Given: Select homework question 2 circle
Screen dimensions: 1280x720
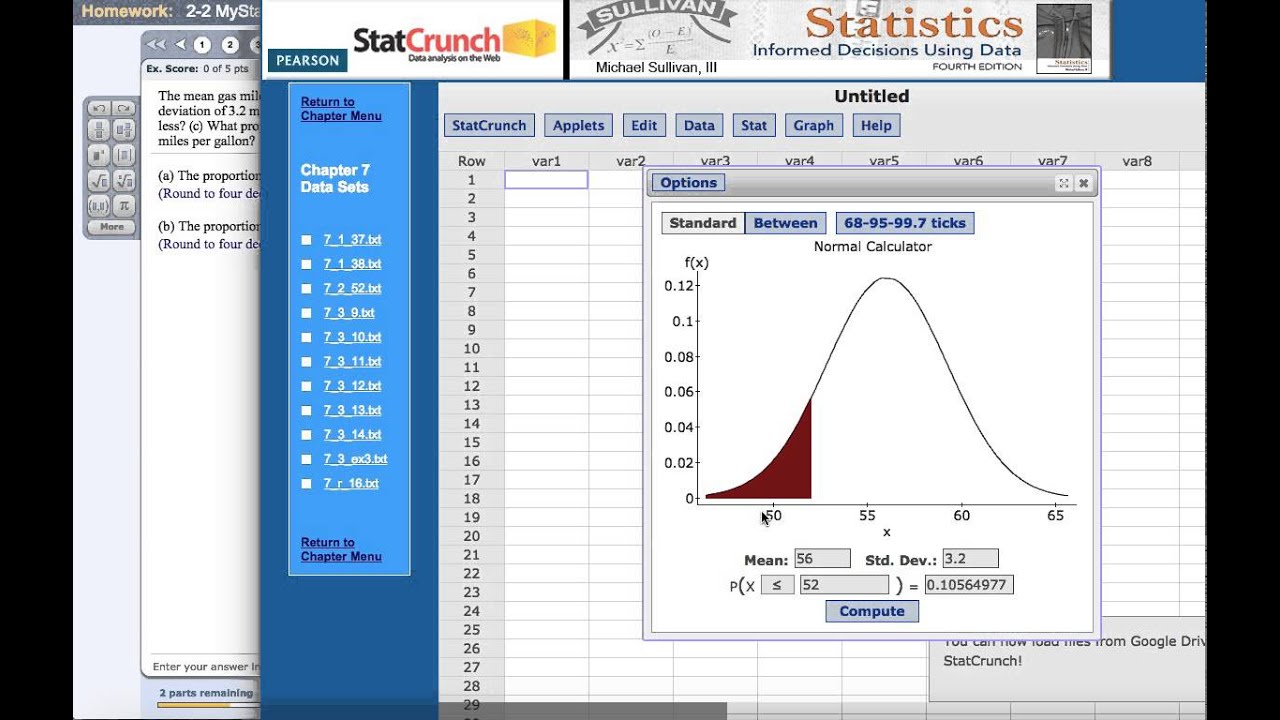Looking at the screenshot, I should [x=230, y=44].
